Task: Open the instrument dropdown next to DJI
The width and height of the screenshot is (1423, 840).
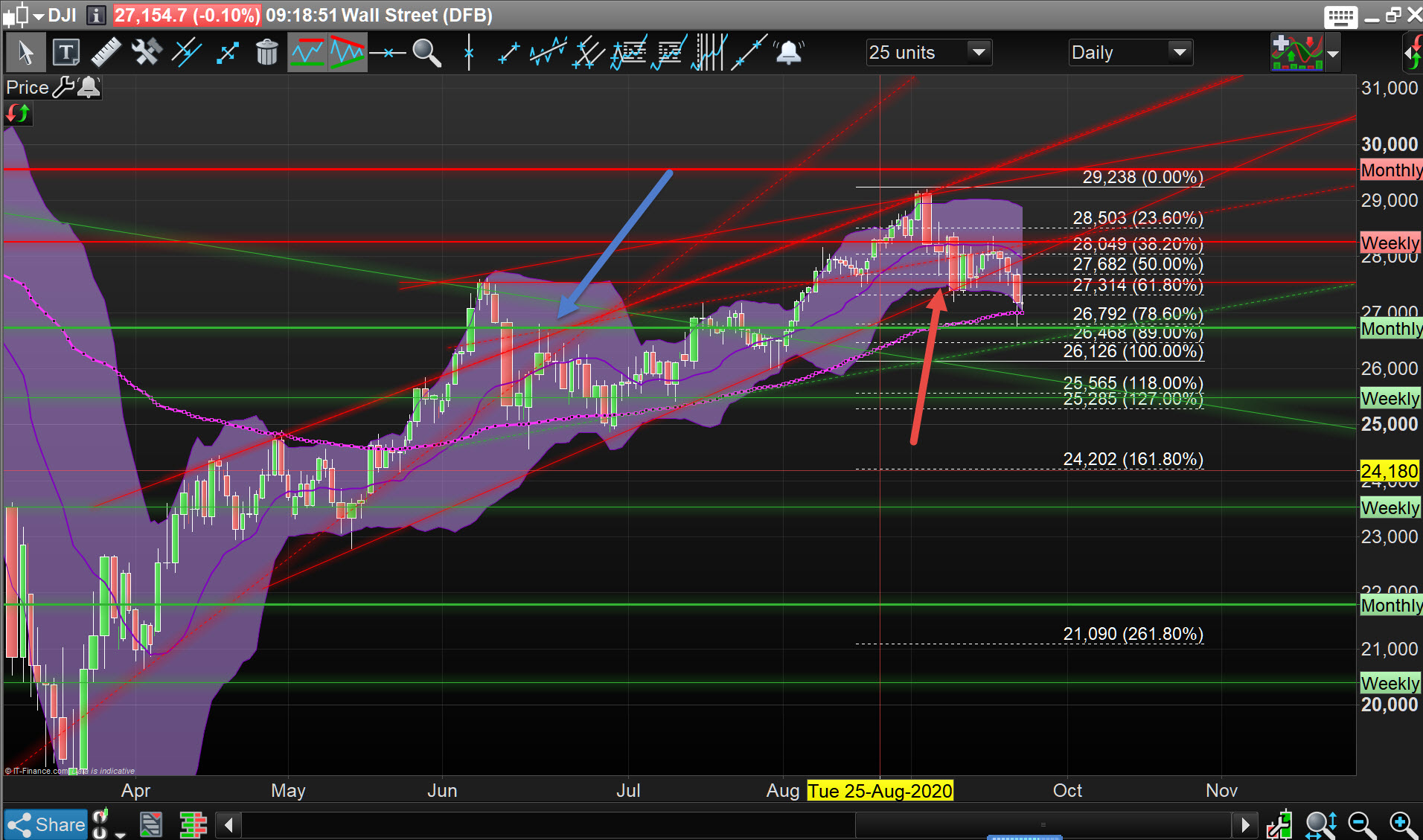Action: click(x=39, y=16)
